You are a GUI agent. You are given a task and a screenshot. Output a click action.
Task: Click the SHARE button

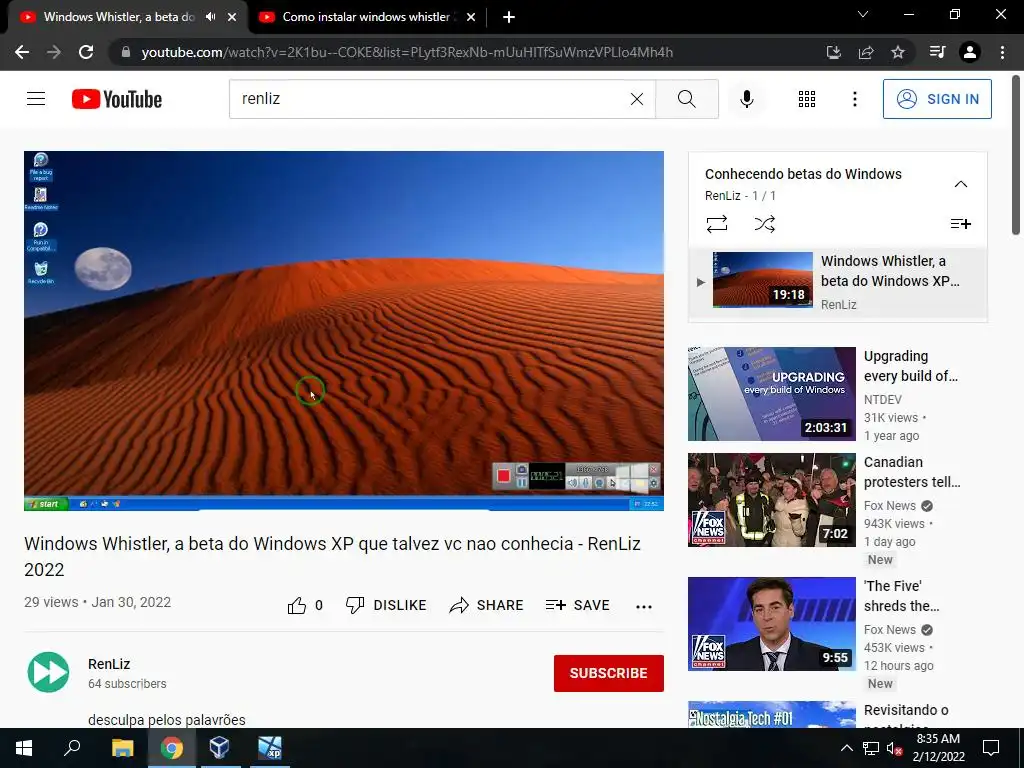[487, 605]
